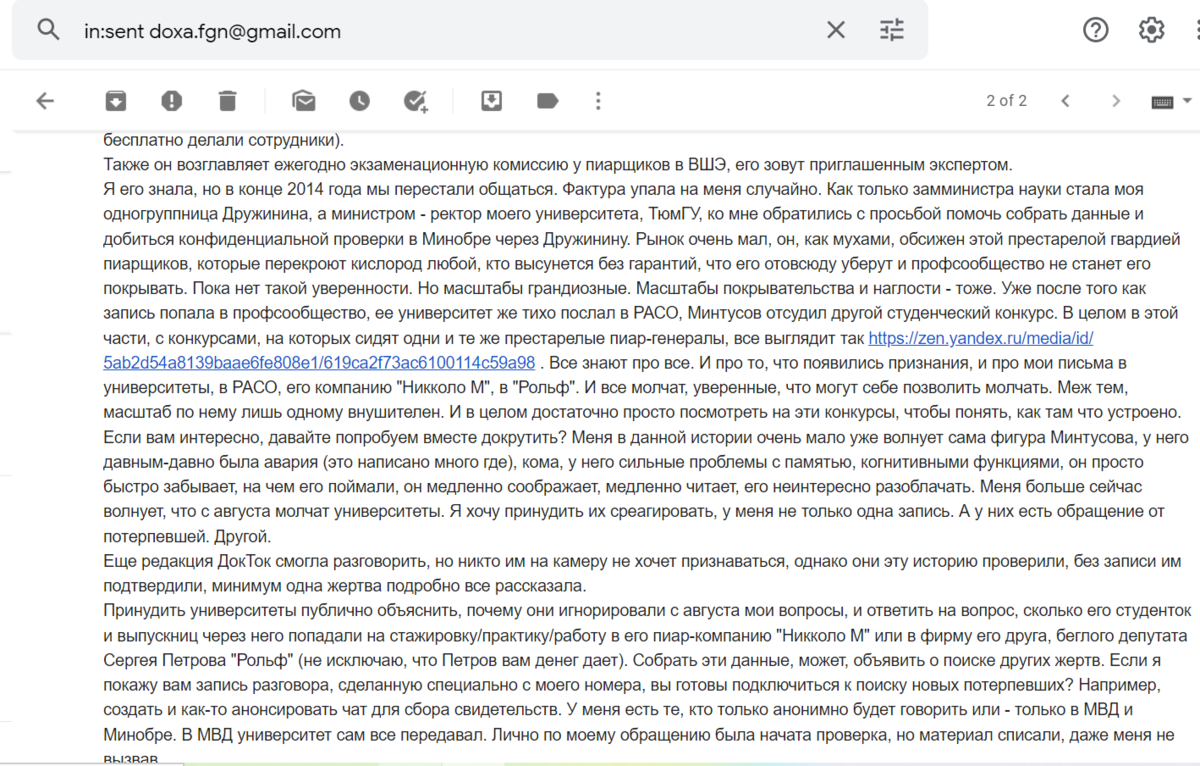Viewport: 1200px width, 766px height.
Task: Go to the older conversation arrow
Action: 1117,100
